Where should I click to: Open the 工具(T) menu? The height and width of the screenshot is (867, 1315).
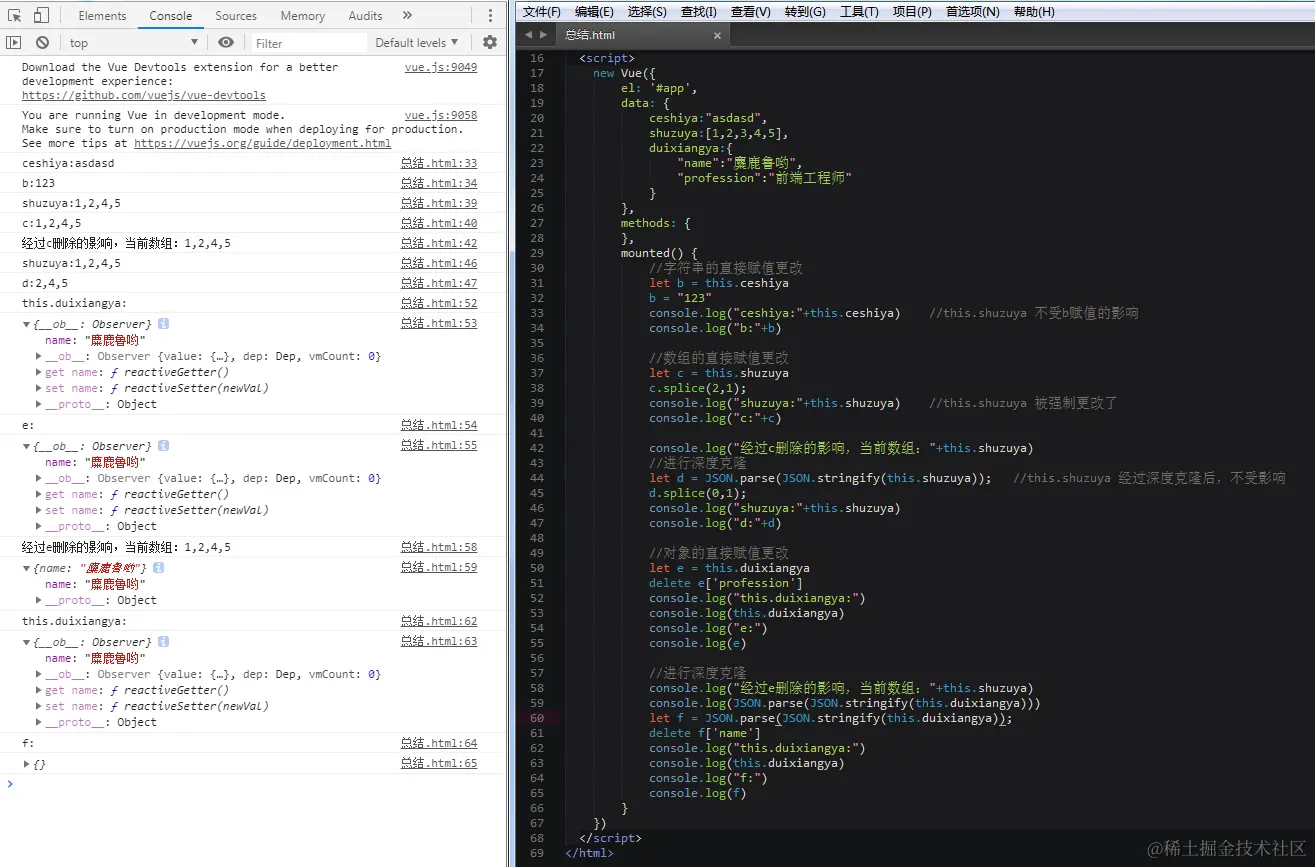click(x=859, y=11)
